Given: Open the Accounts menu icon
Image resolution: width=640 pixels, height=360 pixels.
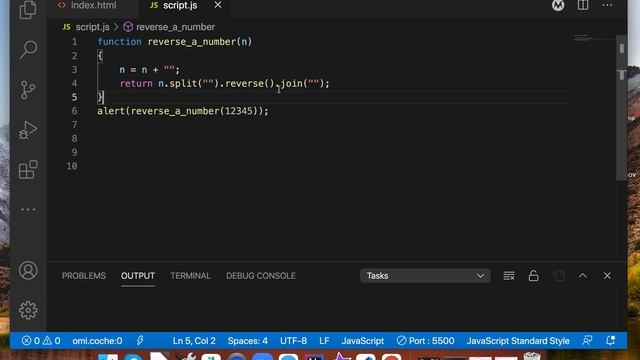Looking at the screenshot, I should pyautogui.click(x=28, y=271).
